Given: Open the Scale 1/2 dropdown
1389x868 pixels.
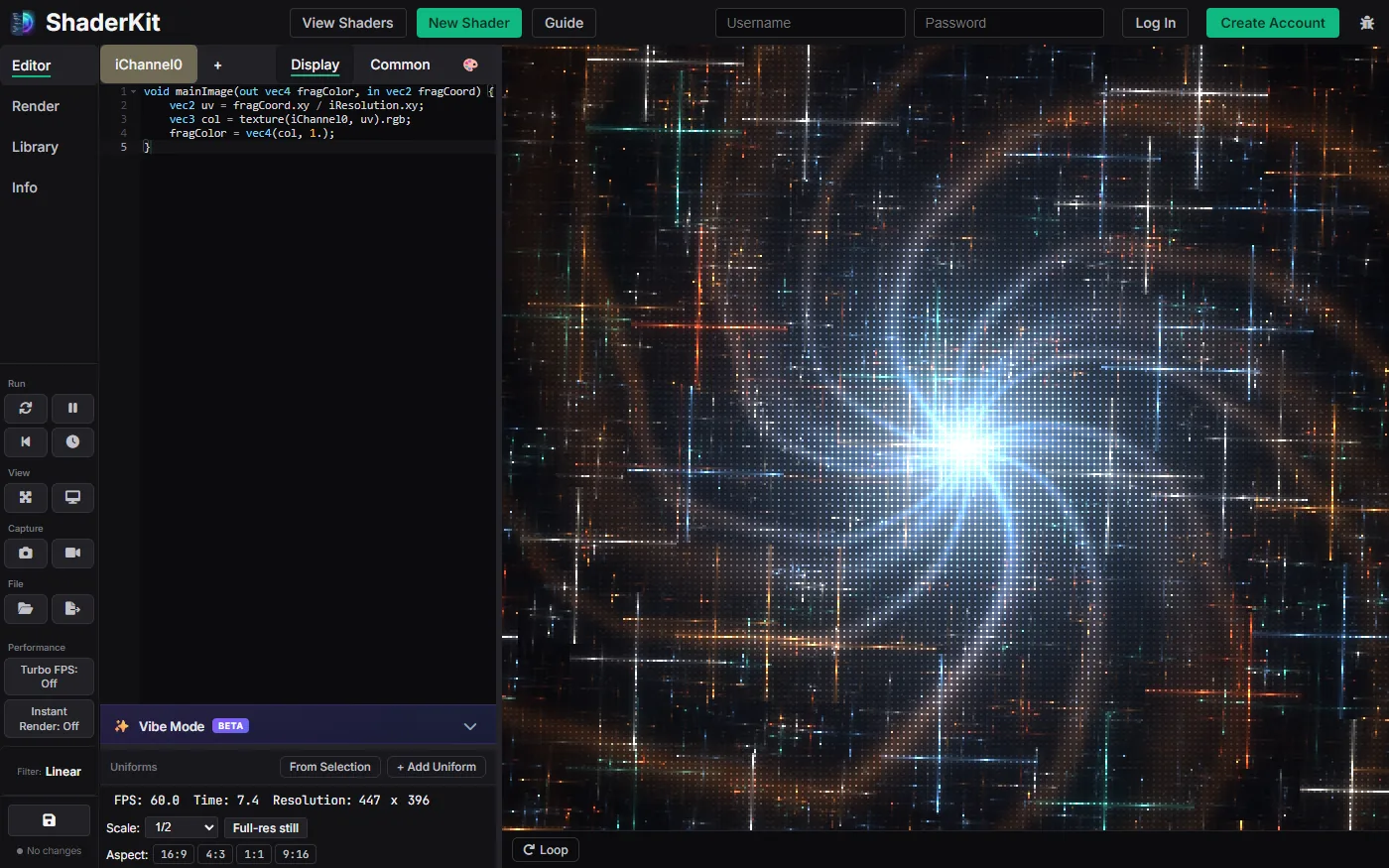Looking at the screenshot, I should coord(182,827).
